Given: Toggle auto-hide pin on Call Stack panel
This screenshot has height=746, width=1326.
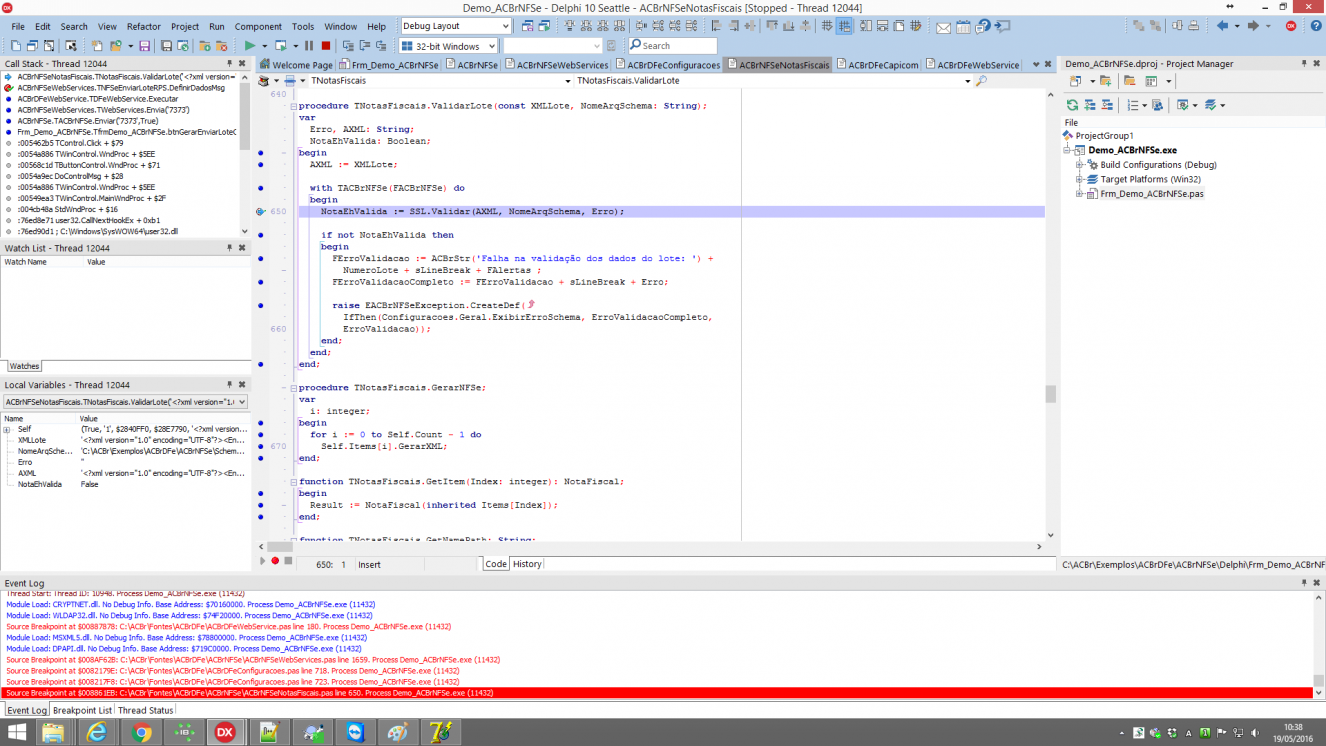Looking at the screenshot, I should click(x=229, y=64).
